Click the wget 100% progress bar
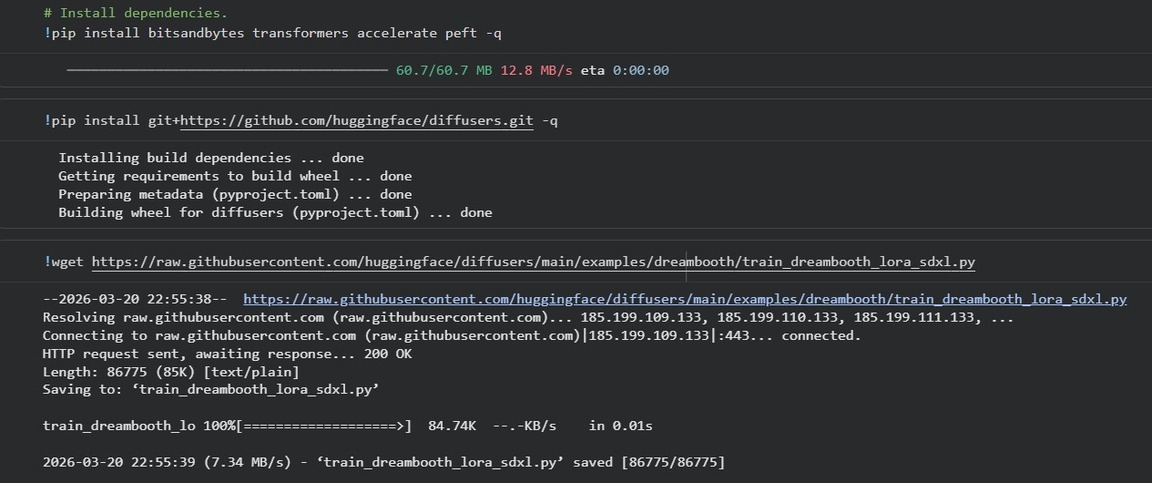Image resolution: width=1152 pixels, height=483 pixels. (324, 426)
